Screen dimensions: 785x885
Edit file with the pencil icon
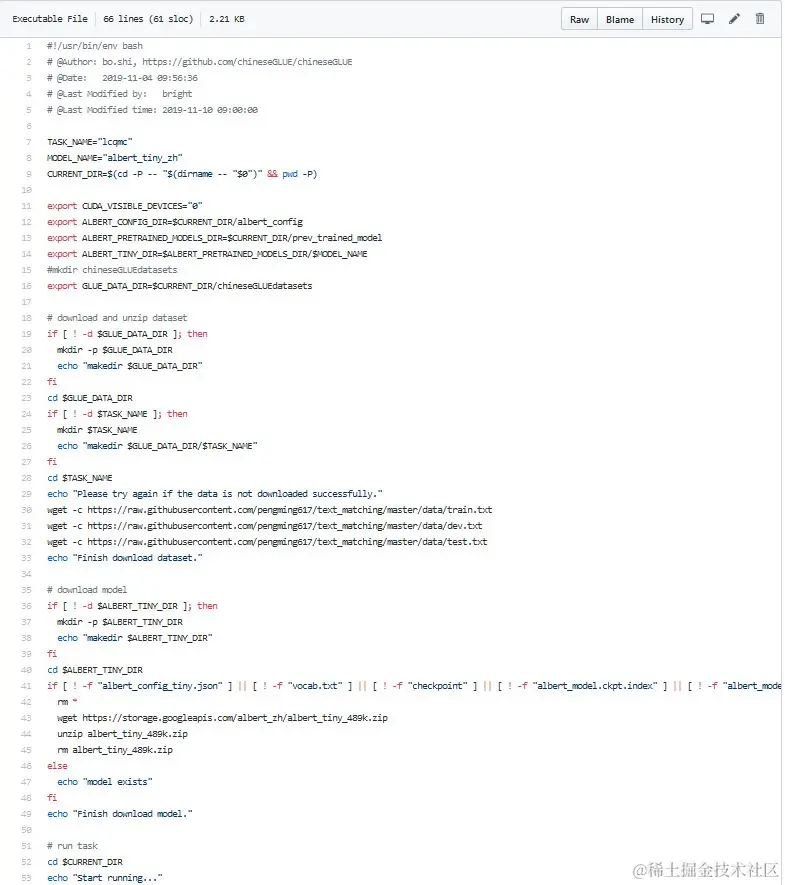[734, 19]
